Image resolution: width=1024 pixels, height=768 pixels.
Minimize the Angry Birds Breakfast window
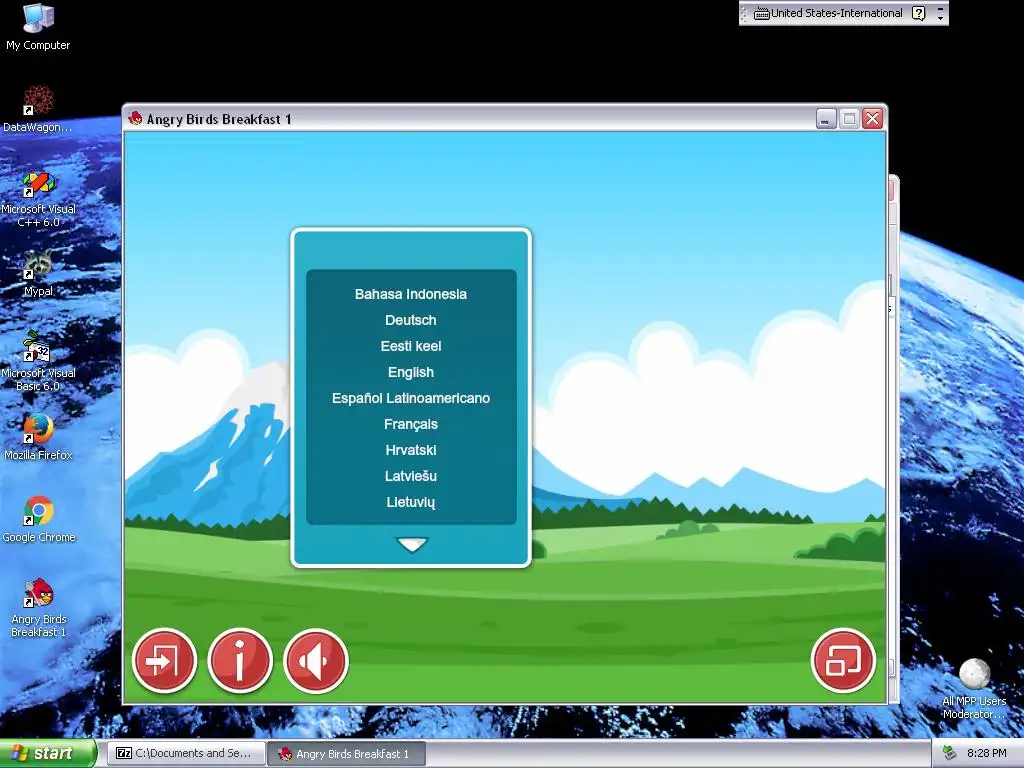tap(826, 118)
